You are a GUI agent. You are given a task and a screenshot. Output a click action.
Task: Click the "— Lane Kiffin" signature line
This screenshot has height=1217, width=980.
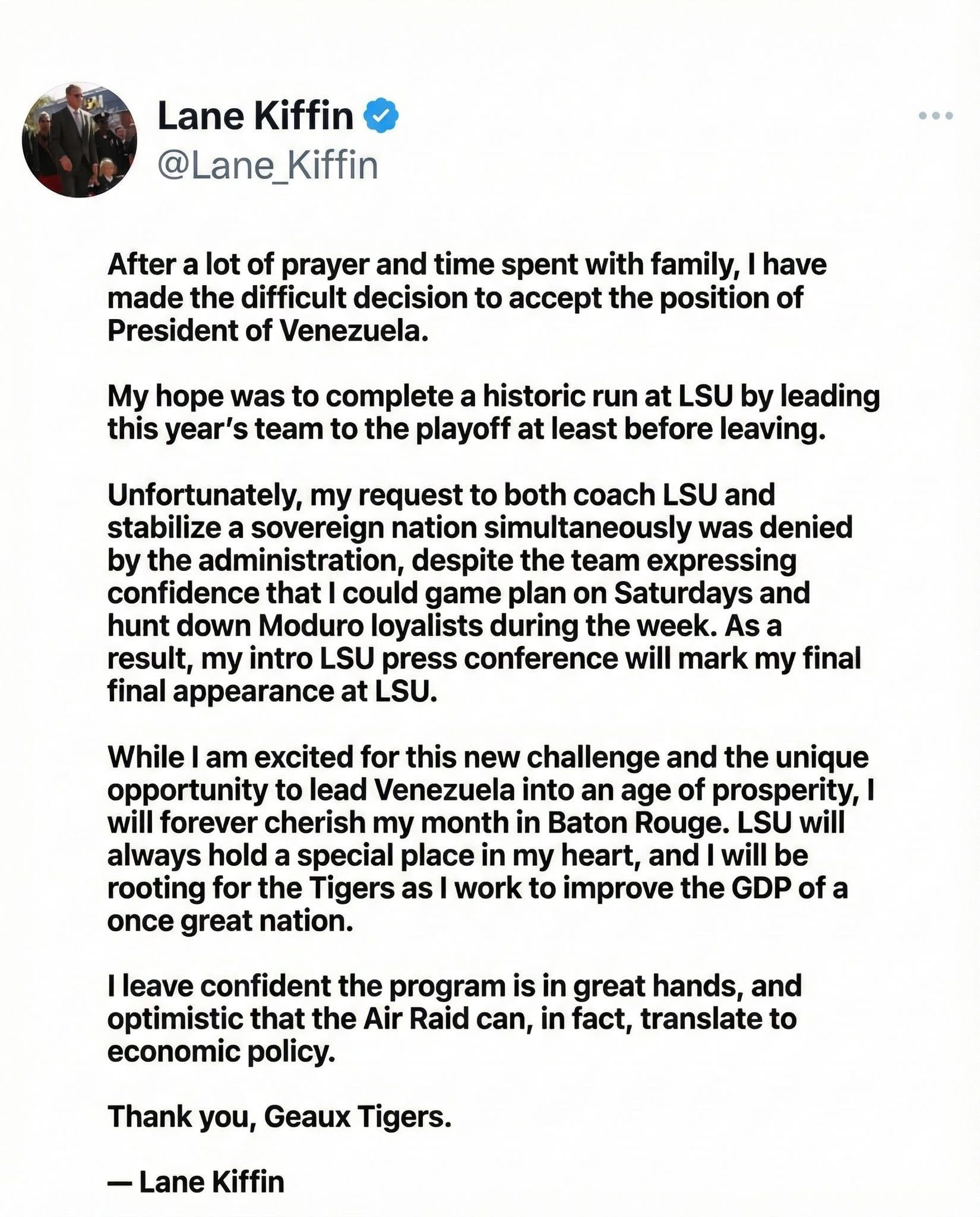196,1182
